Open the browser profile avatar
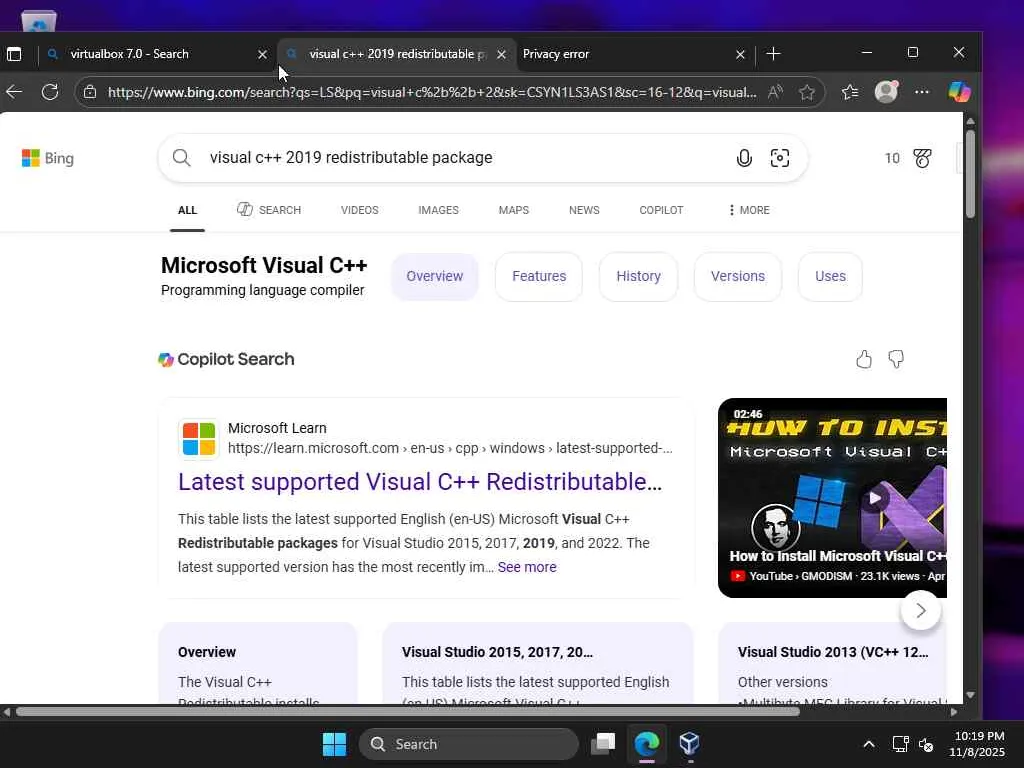Viewport: 1024px width, 768px height. (886, 91)
